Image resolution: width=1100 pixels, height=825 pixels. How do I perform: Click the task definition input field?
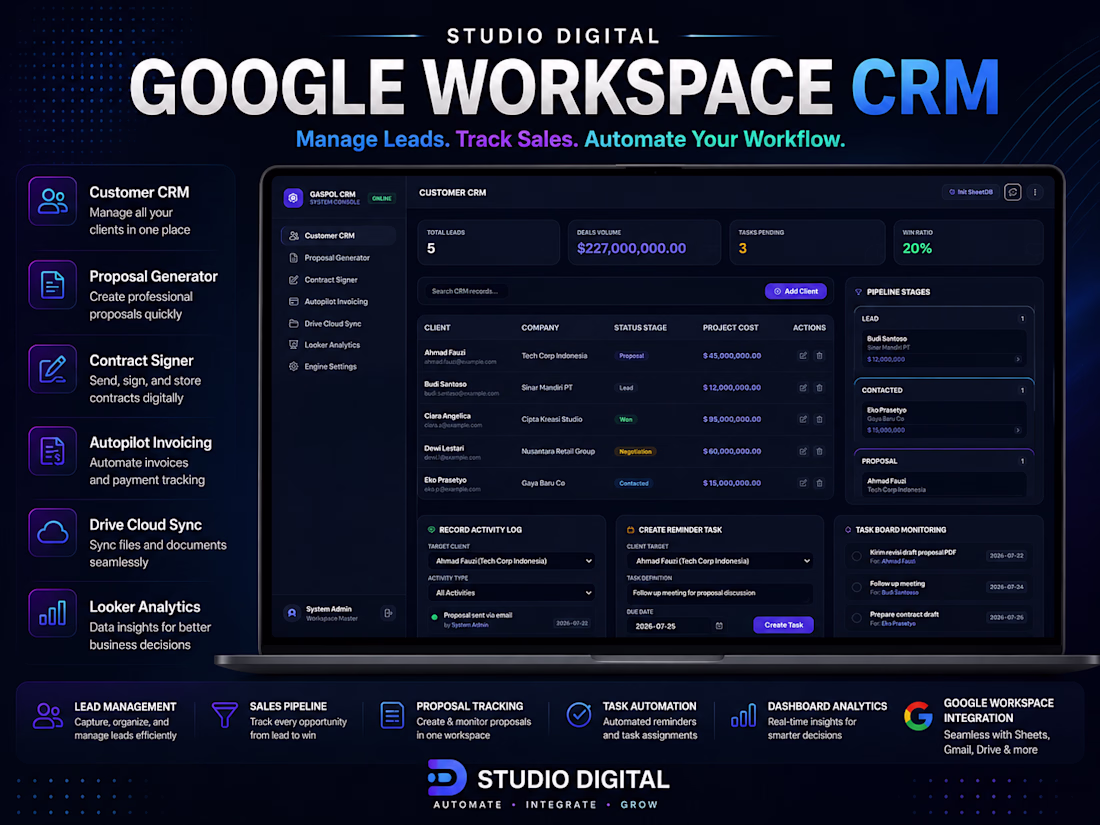pyautogui.click(x=720, y=593)
